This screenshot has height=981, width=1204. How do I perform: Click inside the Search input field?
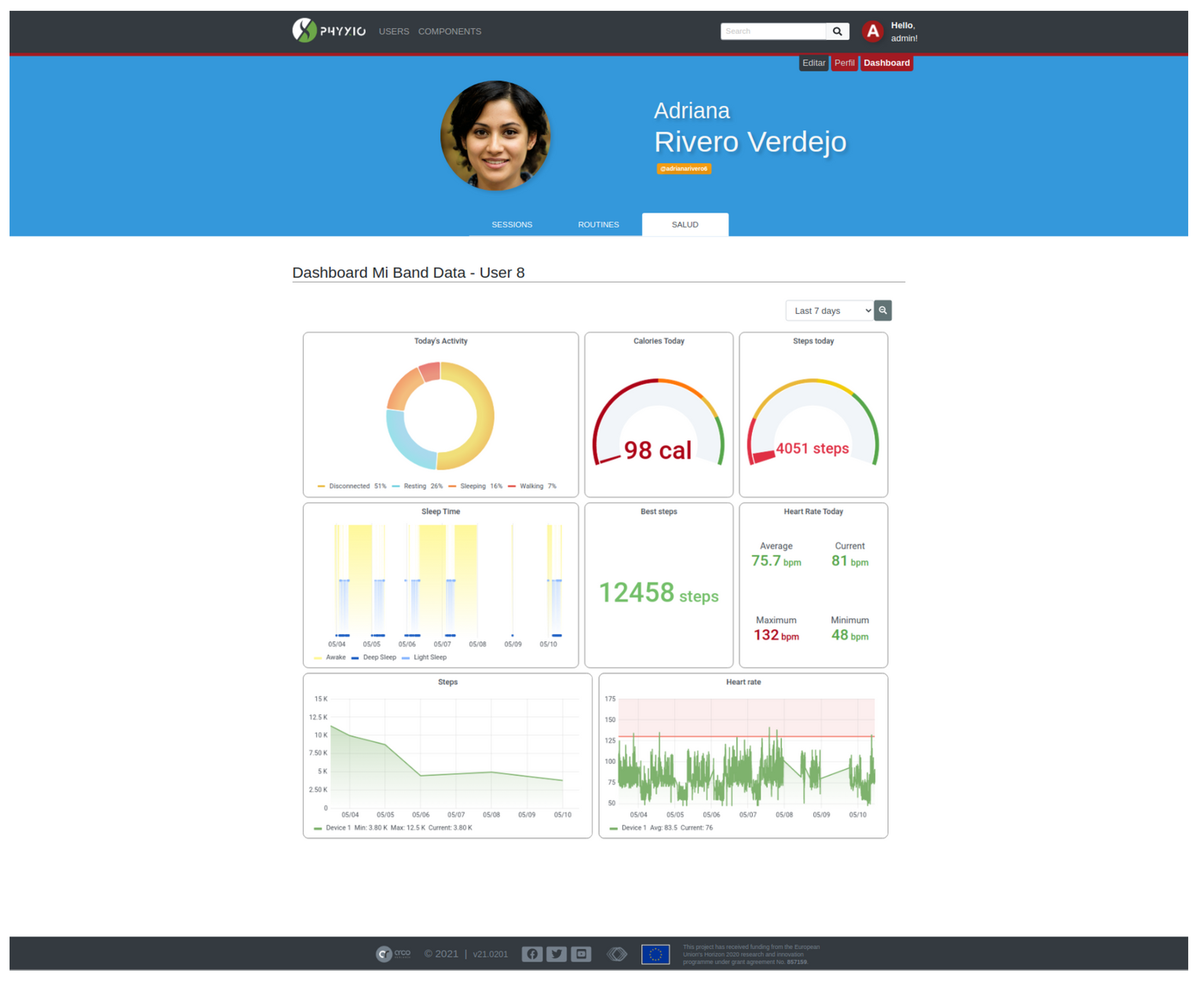(772, 31)
